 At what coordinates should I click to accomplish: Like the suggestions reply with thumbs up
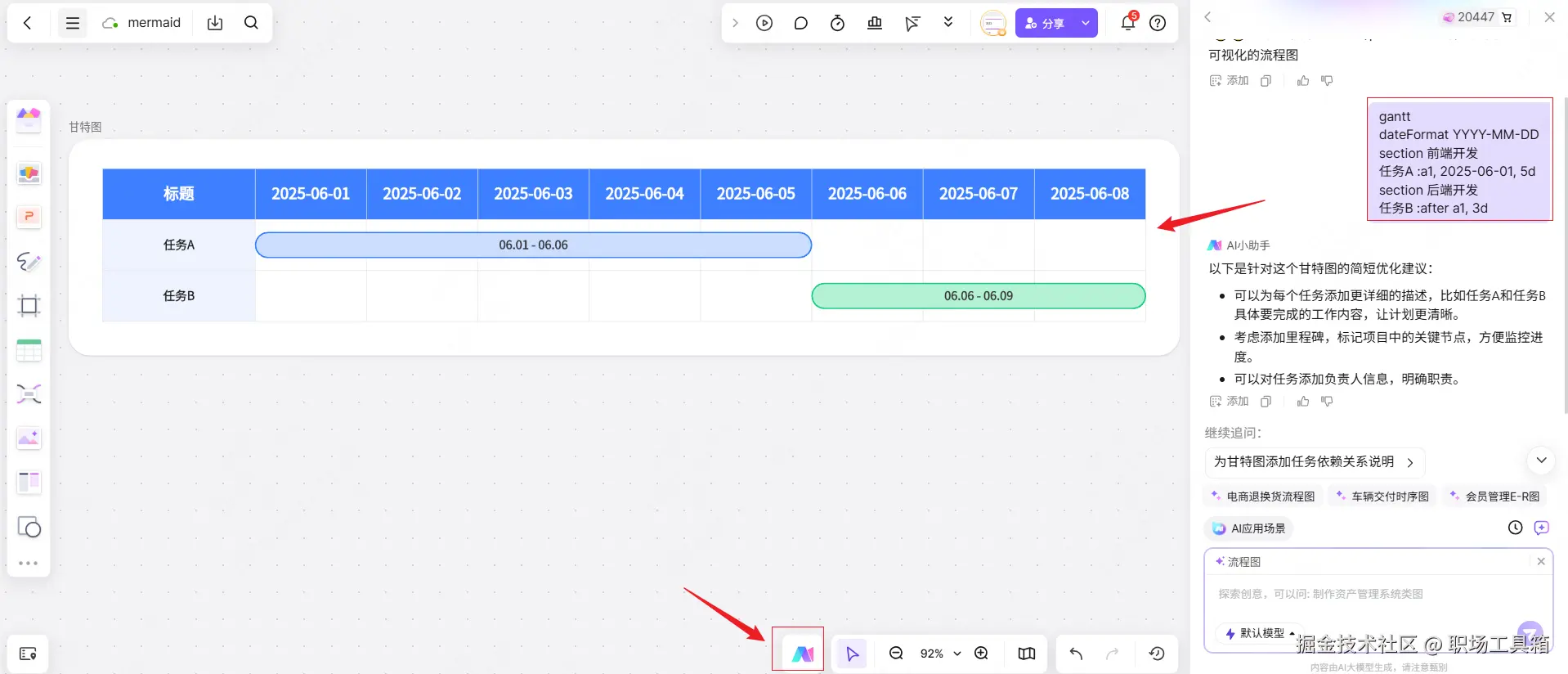pos(1303,401)
